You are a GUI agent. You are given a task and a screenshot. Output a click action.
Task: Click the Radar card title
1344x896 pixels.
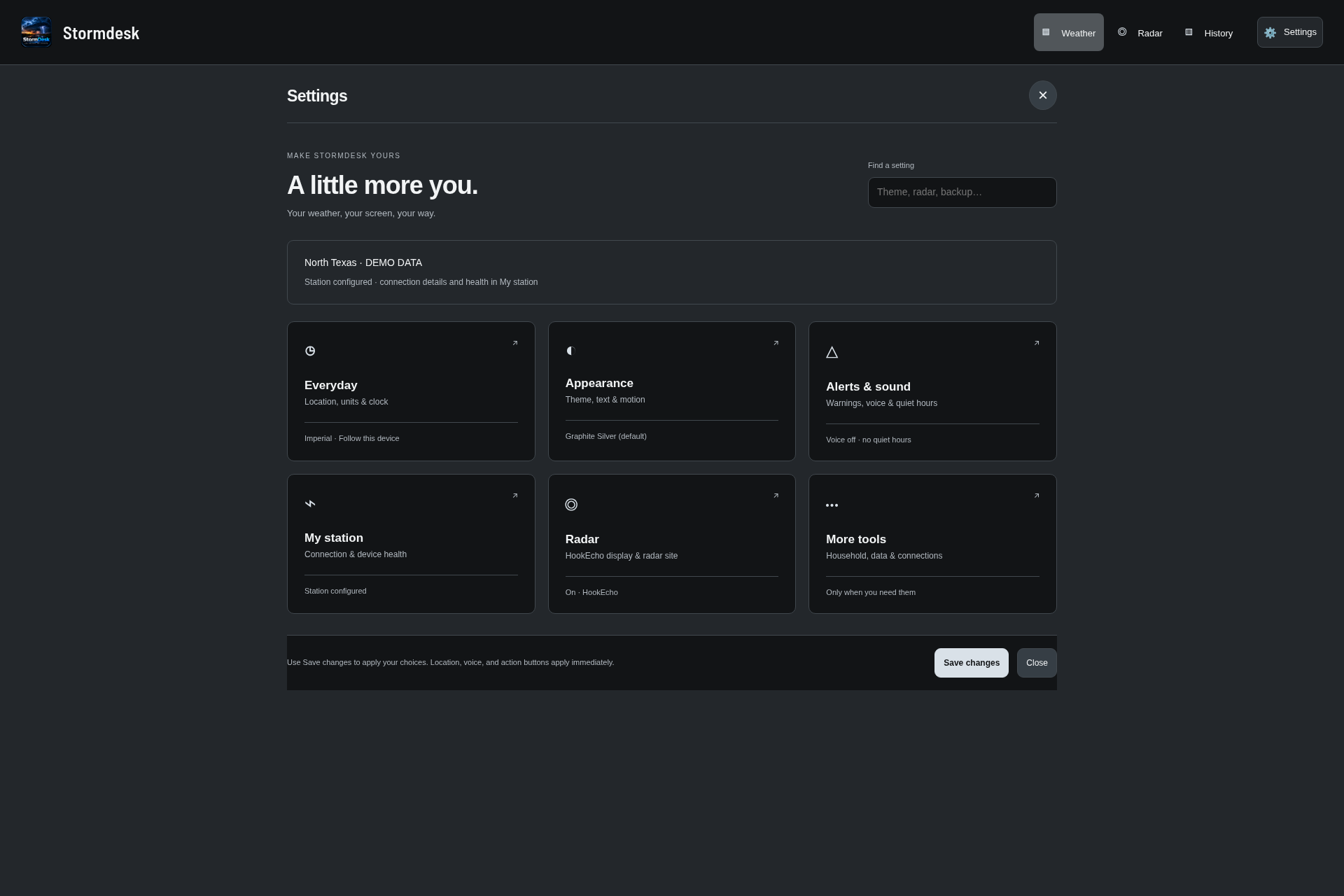coord(582,539)
